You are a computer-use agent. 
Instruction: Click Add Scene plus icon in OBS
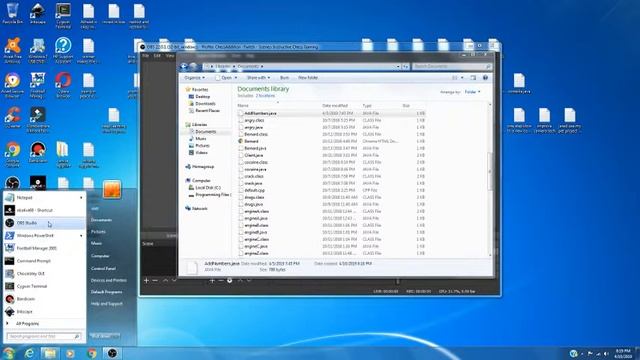146,280
